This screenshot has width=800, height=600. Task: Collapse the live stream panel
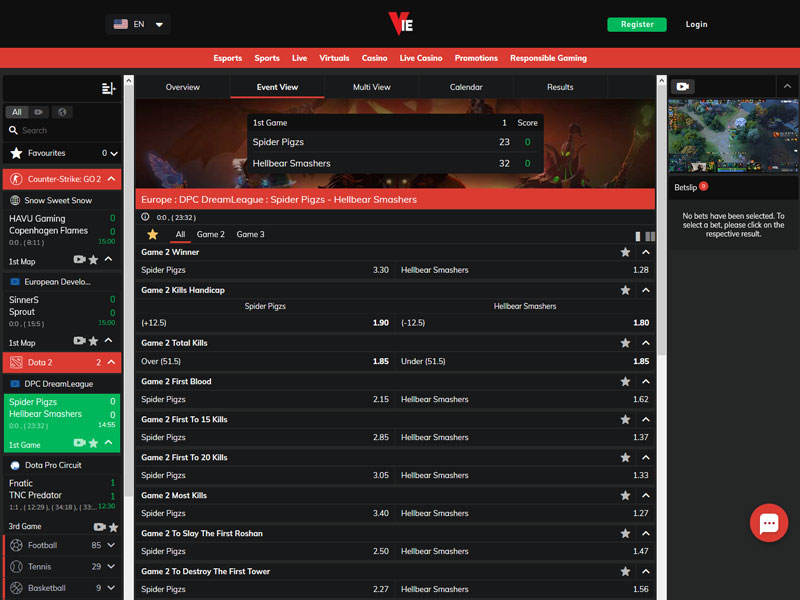787,86
